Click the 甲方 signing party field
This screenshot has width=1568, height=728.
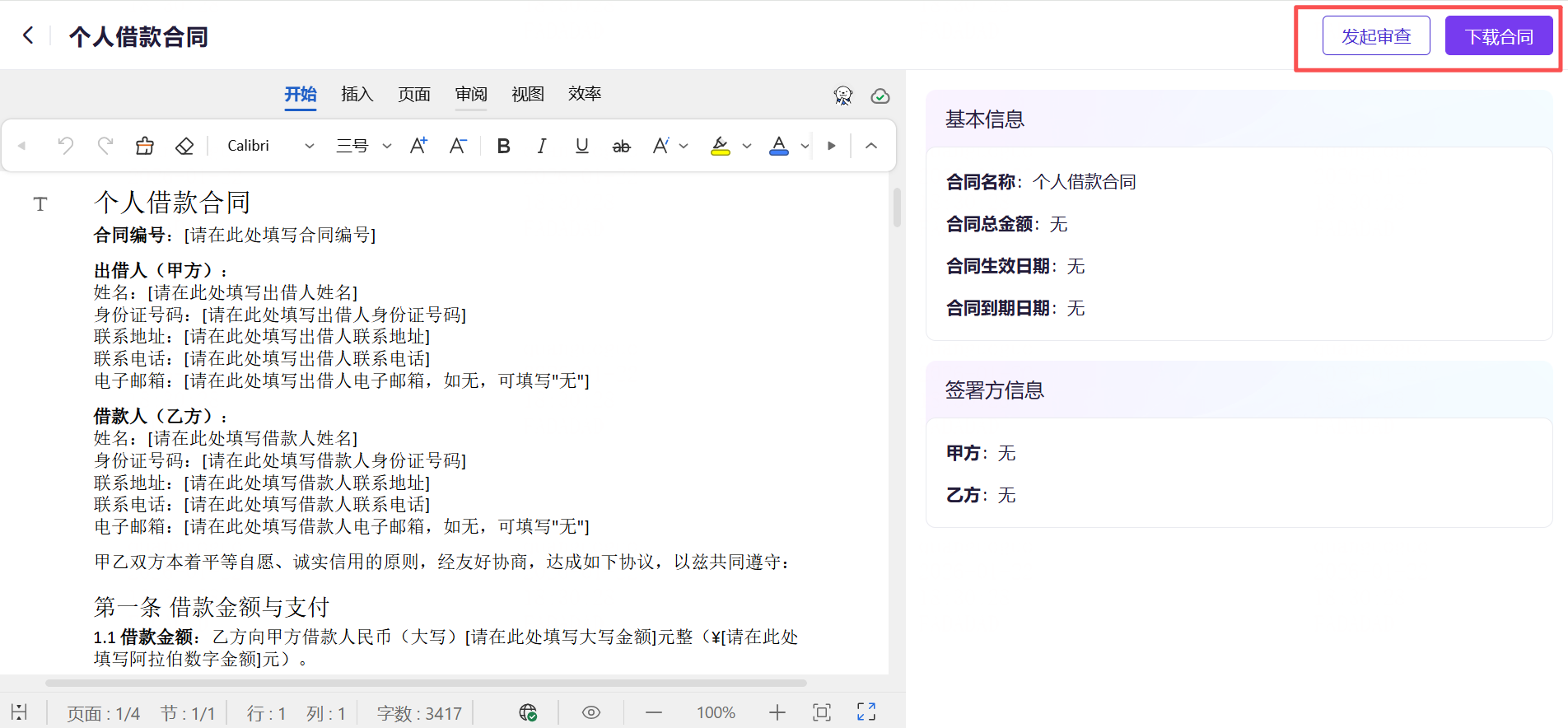pyautogui.click(x=981, y=453)
